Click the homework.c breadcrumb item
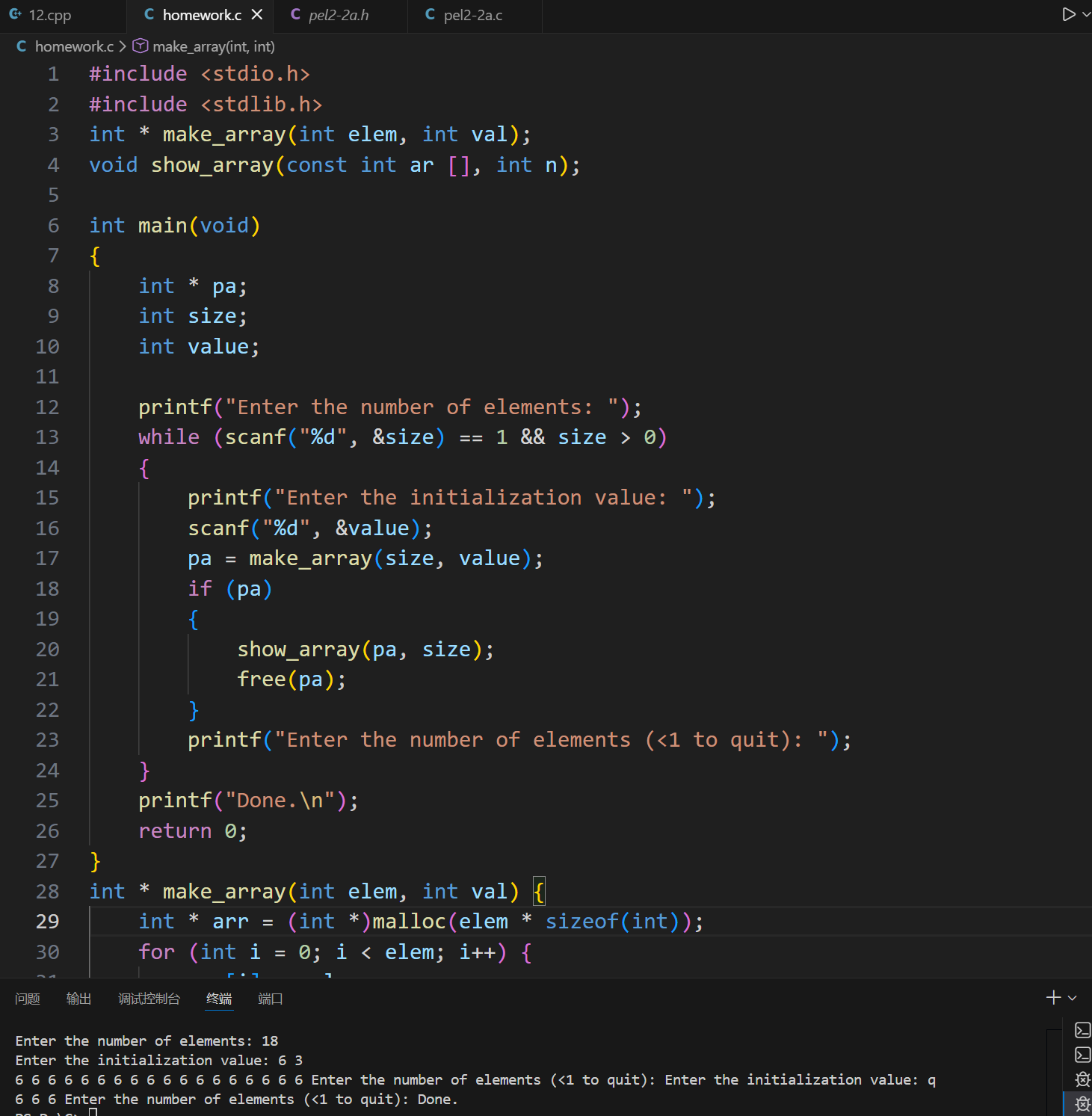The height and width of the screenshot is (1116, 1092). (74, 46)
